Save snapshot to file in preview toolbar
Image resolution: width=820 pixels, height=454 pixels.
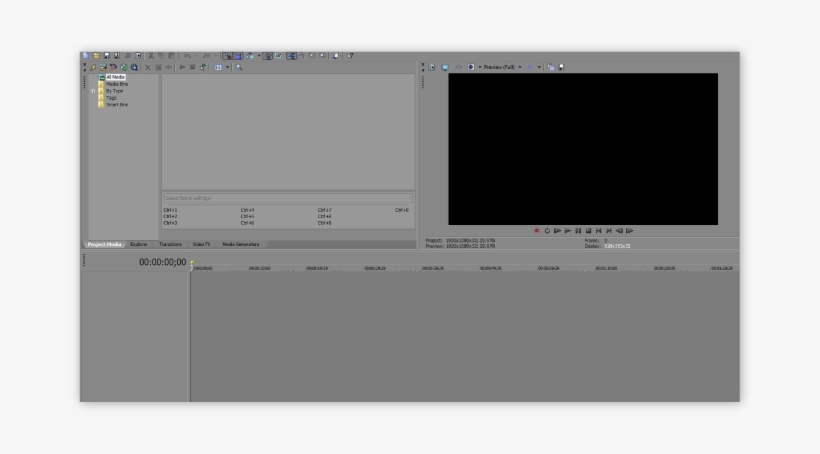coord(561,67)
